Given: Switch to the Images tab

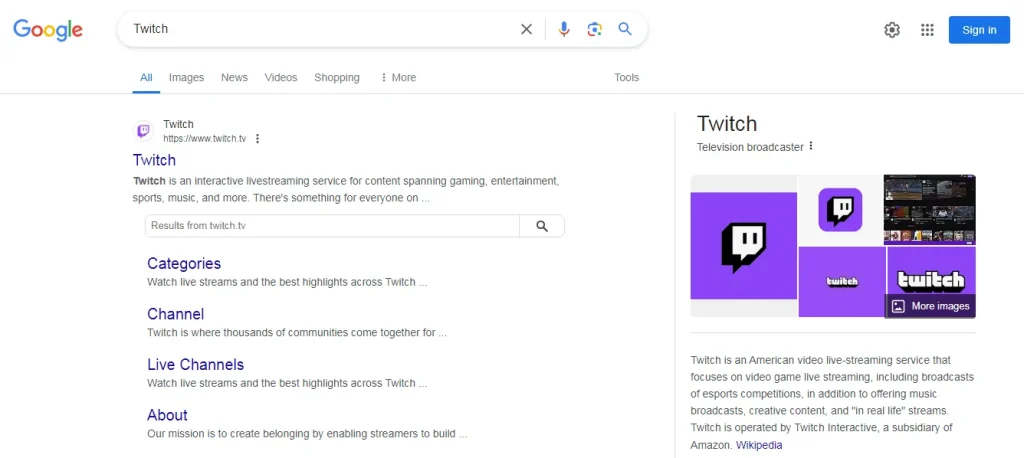Looking at the screenshot, I should click(x=186, y=78).
